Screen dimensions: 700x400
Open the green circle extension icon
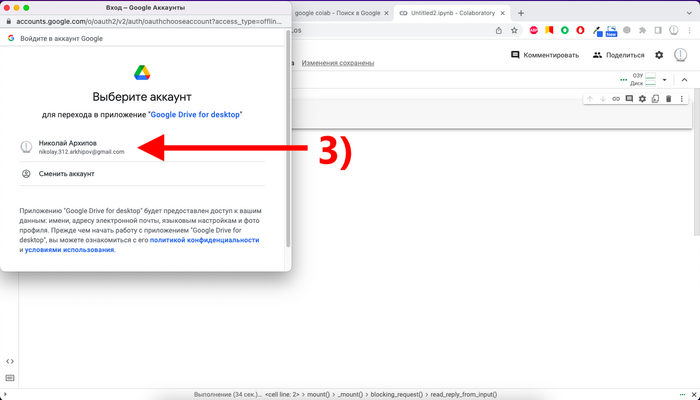[565, 30]
